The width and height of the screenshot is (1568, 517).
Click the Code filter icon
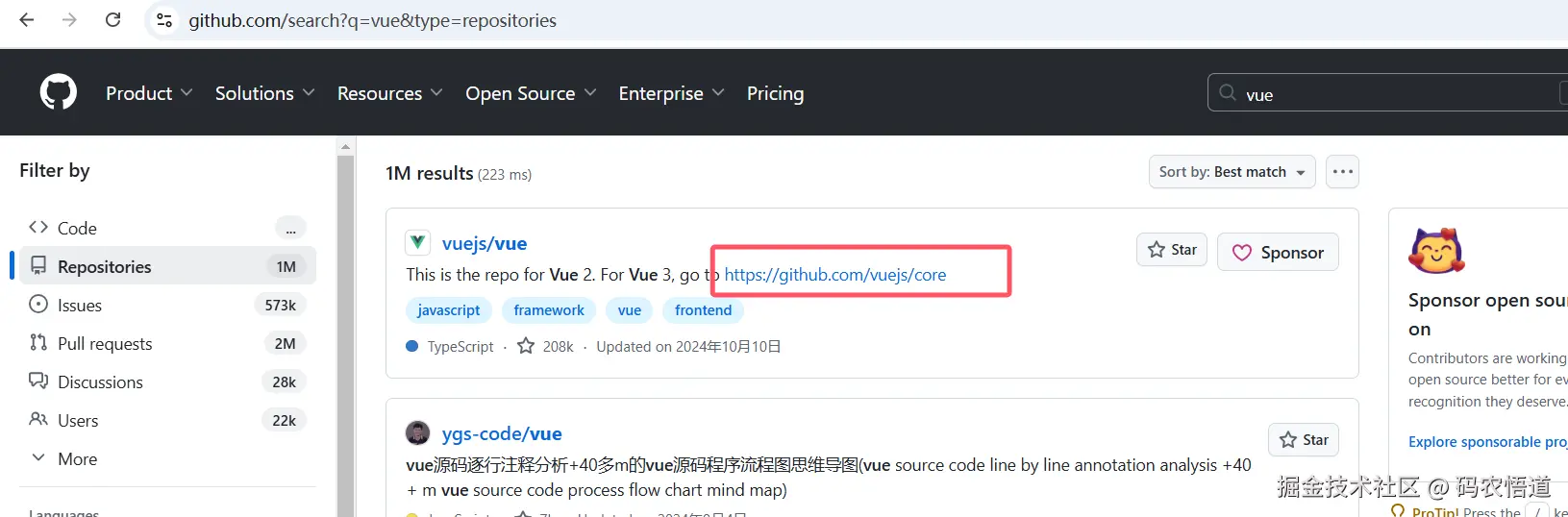pos(38,228)
